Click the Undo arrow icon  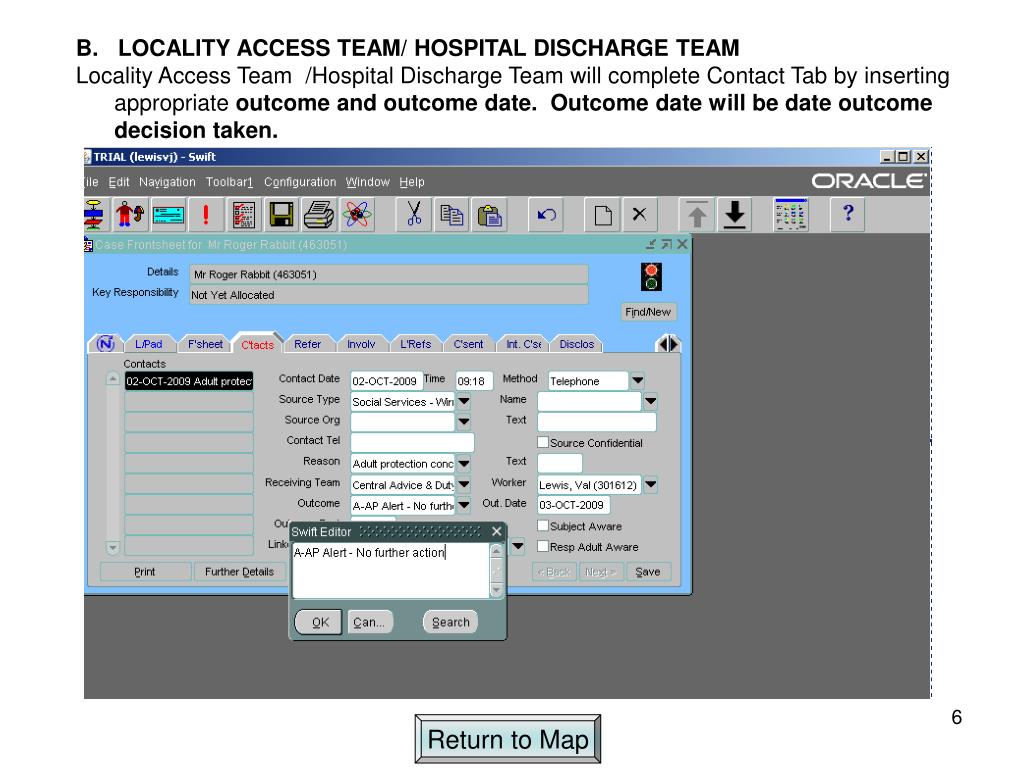(545, 214)
